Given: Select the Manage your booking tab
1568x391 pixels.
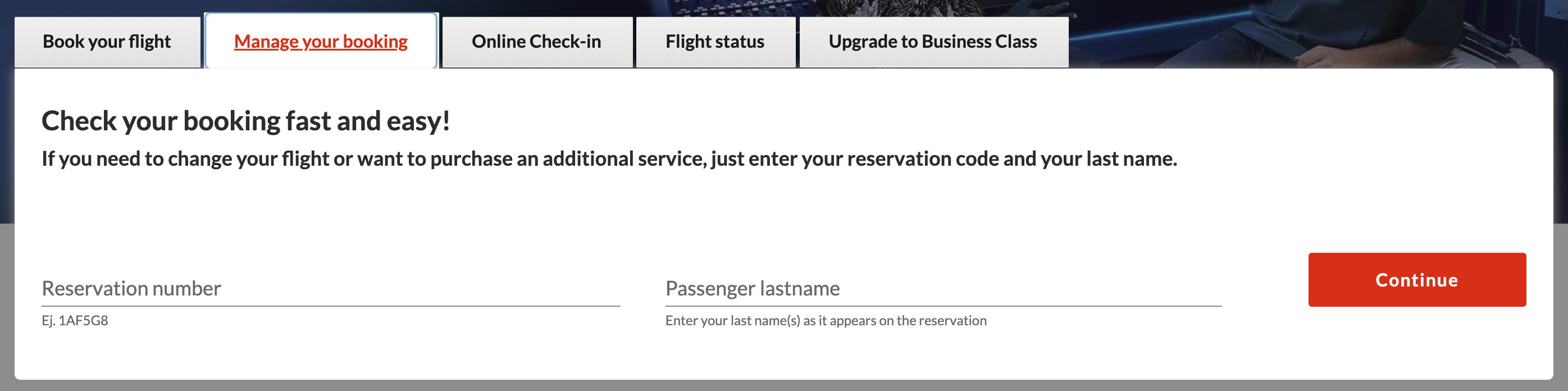Looking at the screenshot, I should tap(321, 42).
